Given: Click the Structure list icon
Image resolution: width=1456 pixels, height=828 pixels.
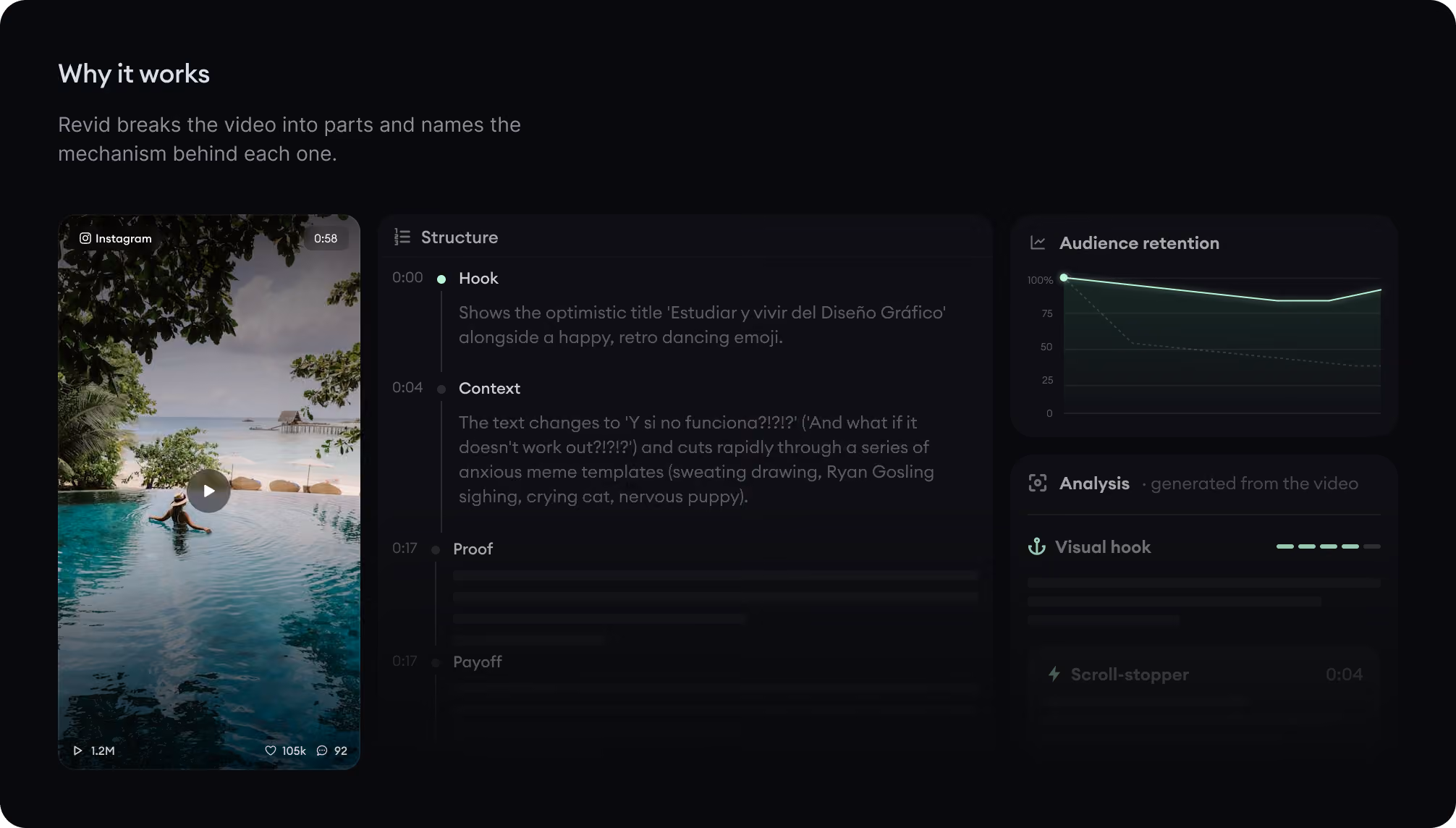Looking at the screenshot, I should (x=402, y=237).
